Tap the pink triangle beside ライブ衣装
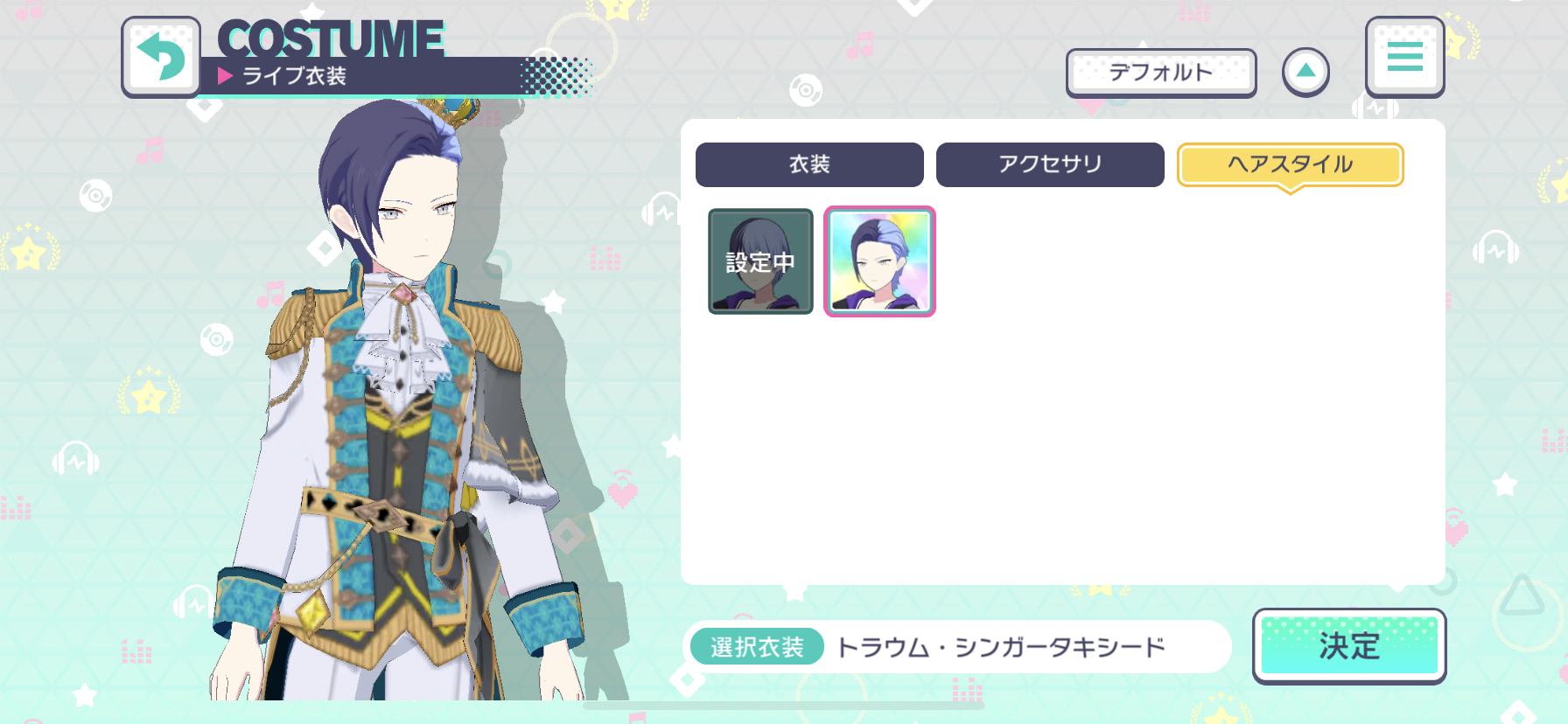The image size is (1568, 724). [x=225, y=76]
